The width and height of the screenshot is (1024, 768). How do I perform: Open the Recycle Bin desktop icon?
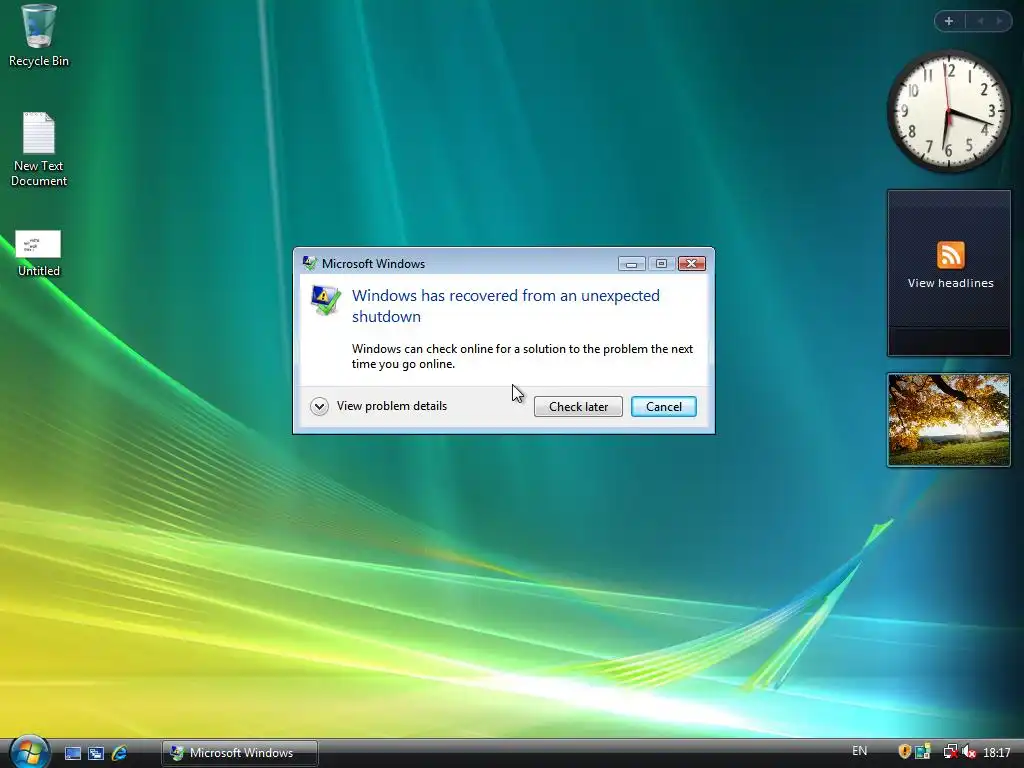tap(39, 36)
